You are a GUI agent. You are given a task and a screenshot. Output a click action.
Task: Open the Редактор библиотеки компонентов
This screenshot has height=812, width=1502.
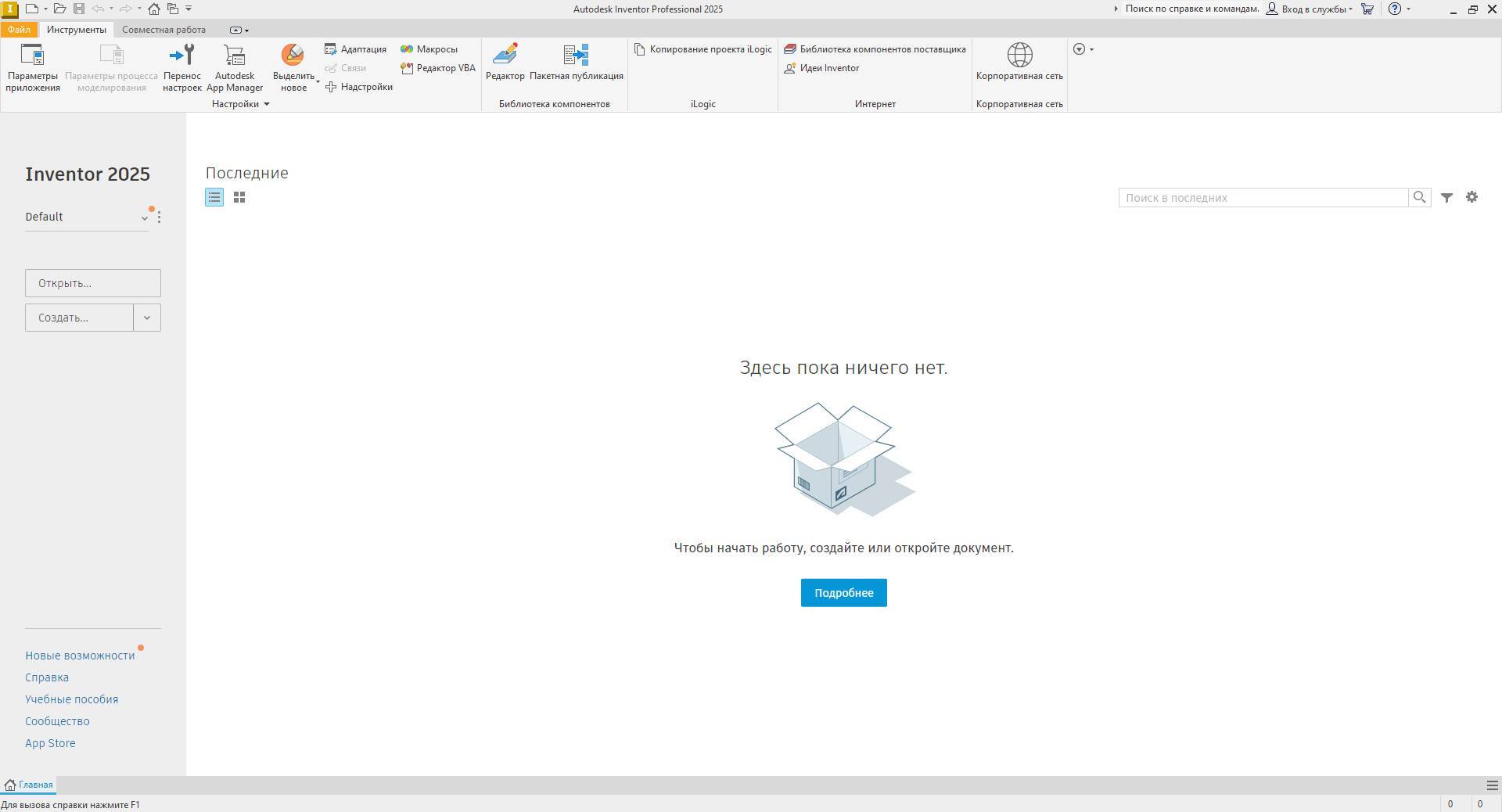505,63
